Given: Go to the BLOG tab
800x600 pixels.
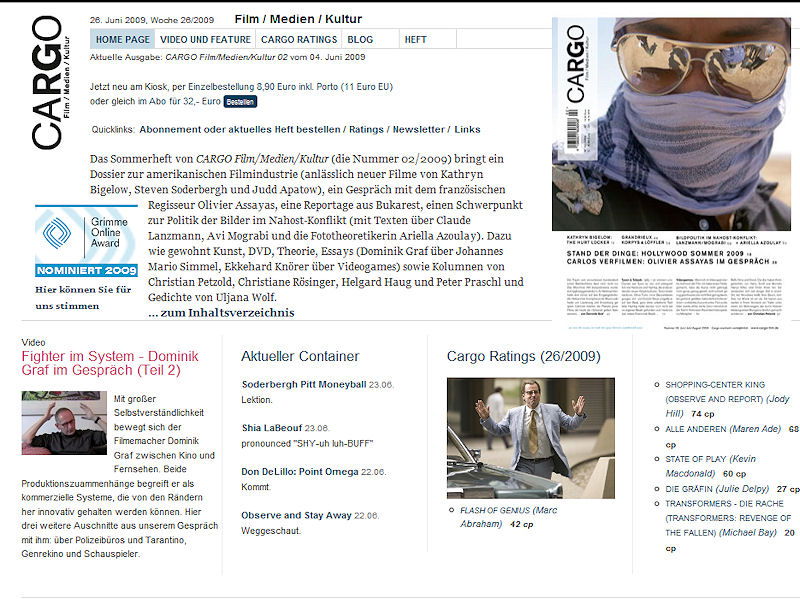Looking at the screenshot, I should (360, 39).
